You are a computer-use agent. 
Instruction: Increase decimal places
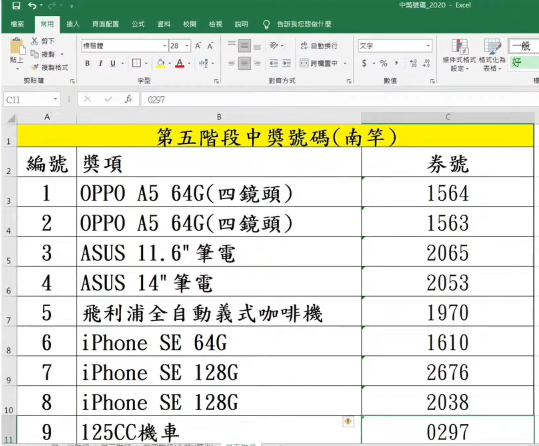pos(414,63)
